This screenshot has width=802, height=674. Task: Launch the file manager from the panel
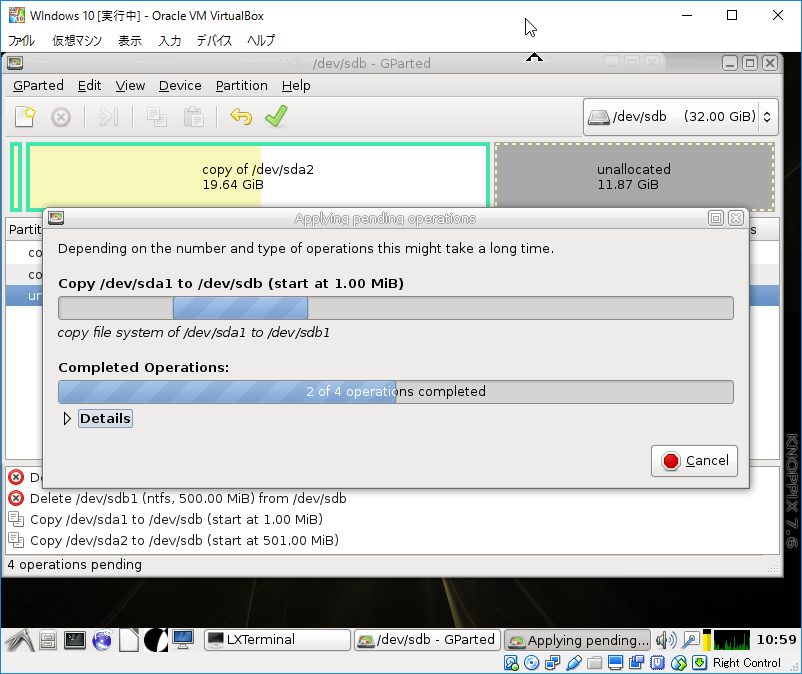[x=48, y=640]
